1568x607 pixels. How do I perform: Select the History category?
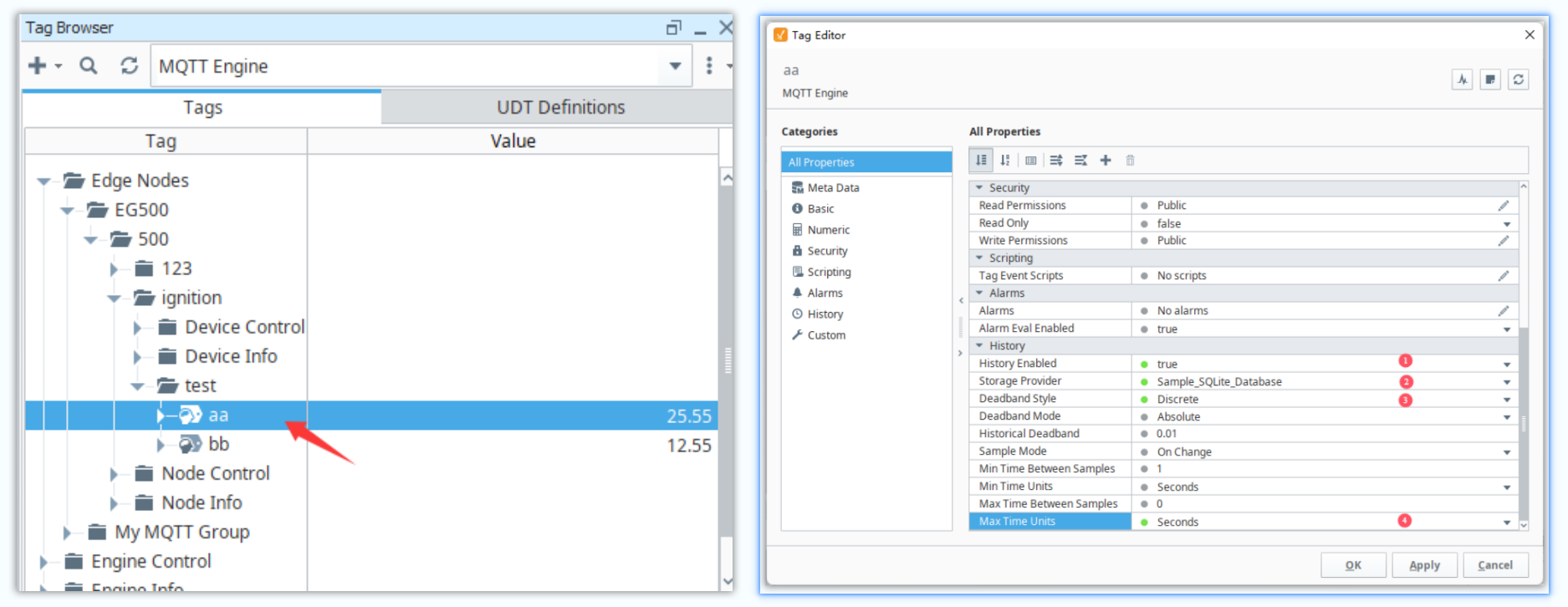point(825,314)
